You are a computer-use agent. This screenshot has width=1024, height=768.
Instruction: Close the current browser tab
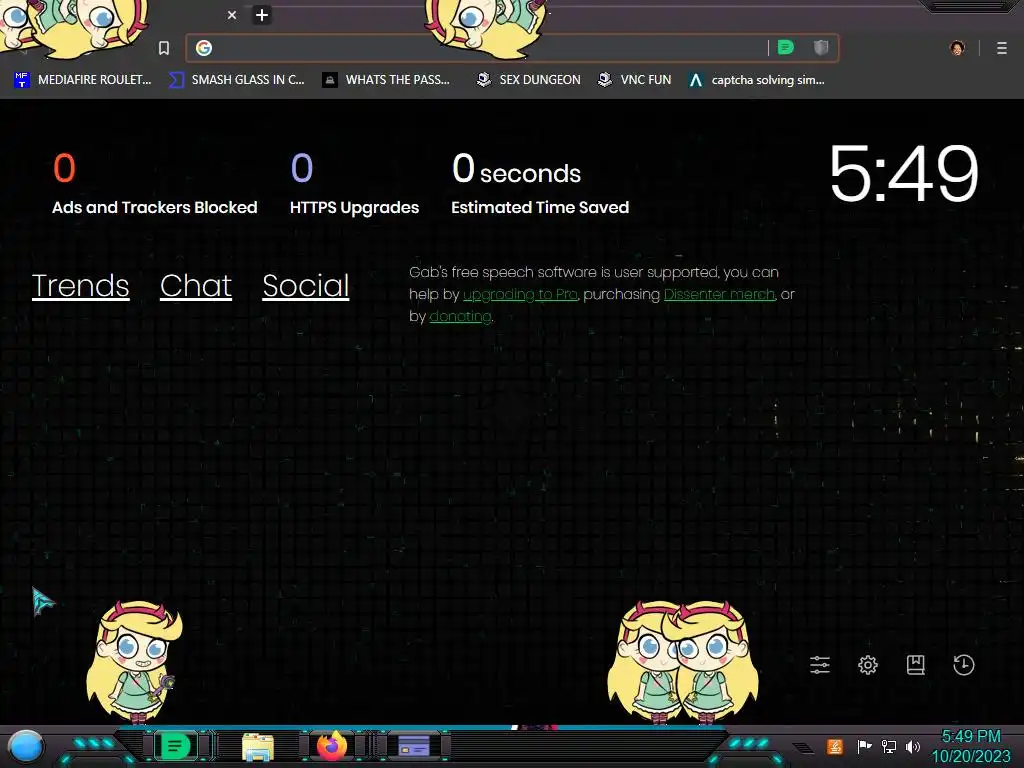[232, 14]
